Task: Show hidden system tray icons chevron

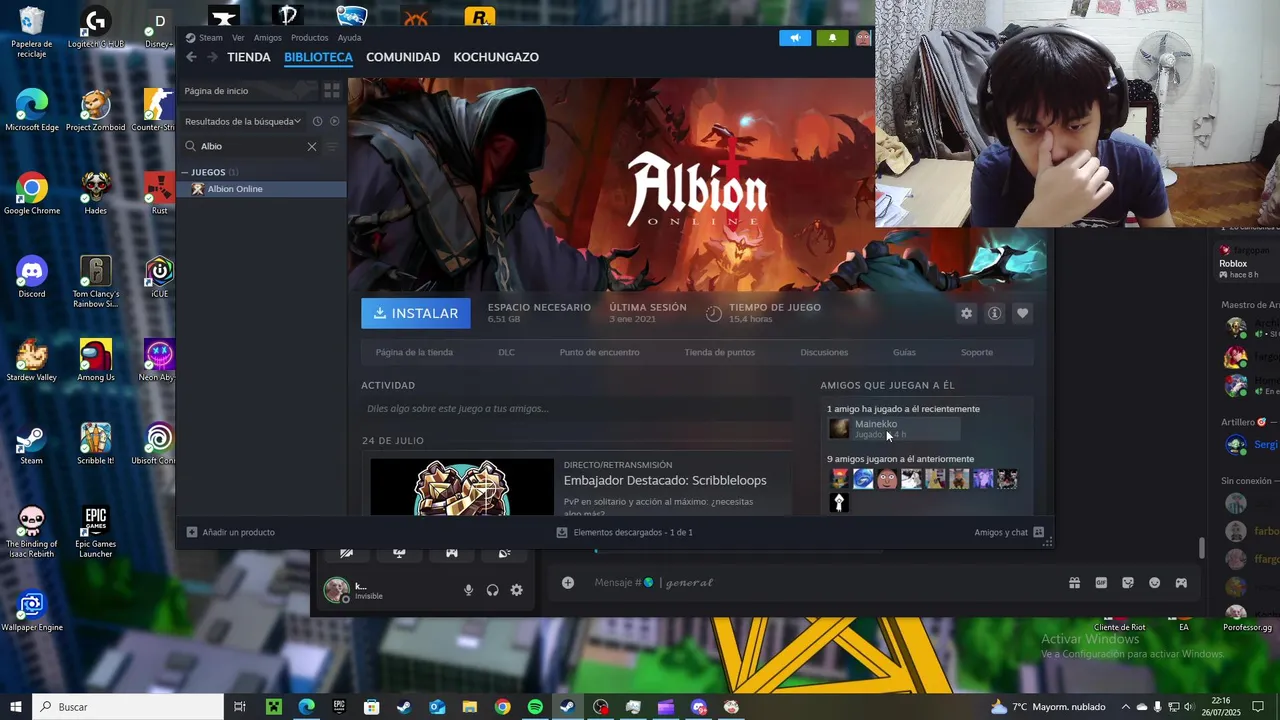Action: point(1126,707)
